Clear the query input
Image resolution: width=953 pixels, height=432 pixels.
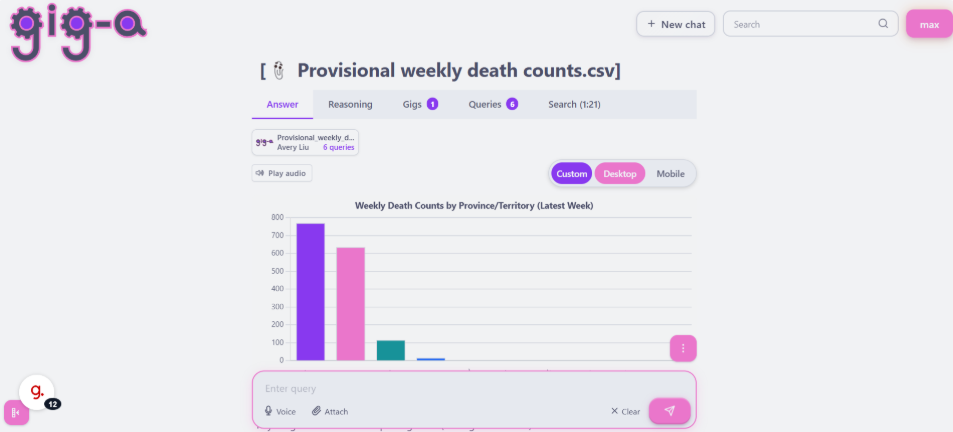point(625,411)
